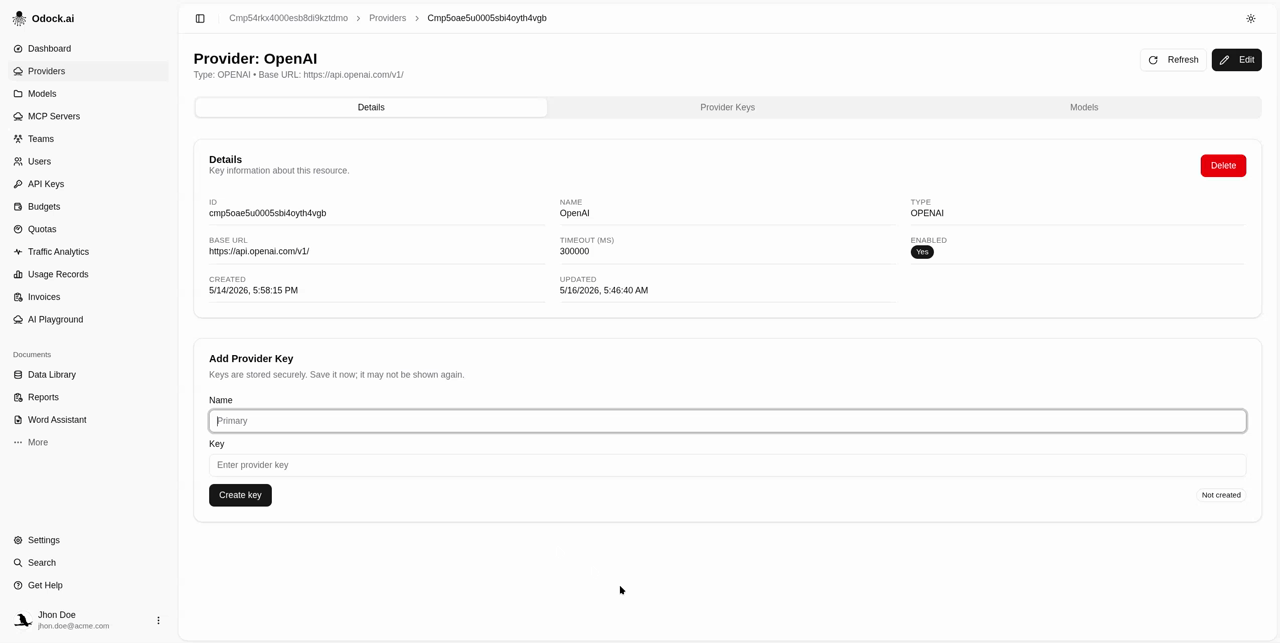This screenshot has height=643, width=1280.
Task: Click the Users sidebar icon
Action: tap(18, 161)
